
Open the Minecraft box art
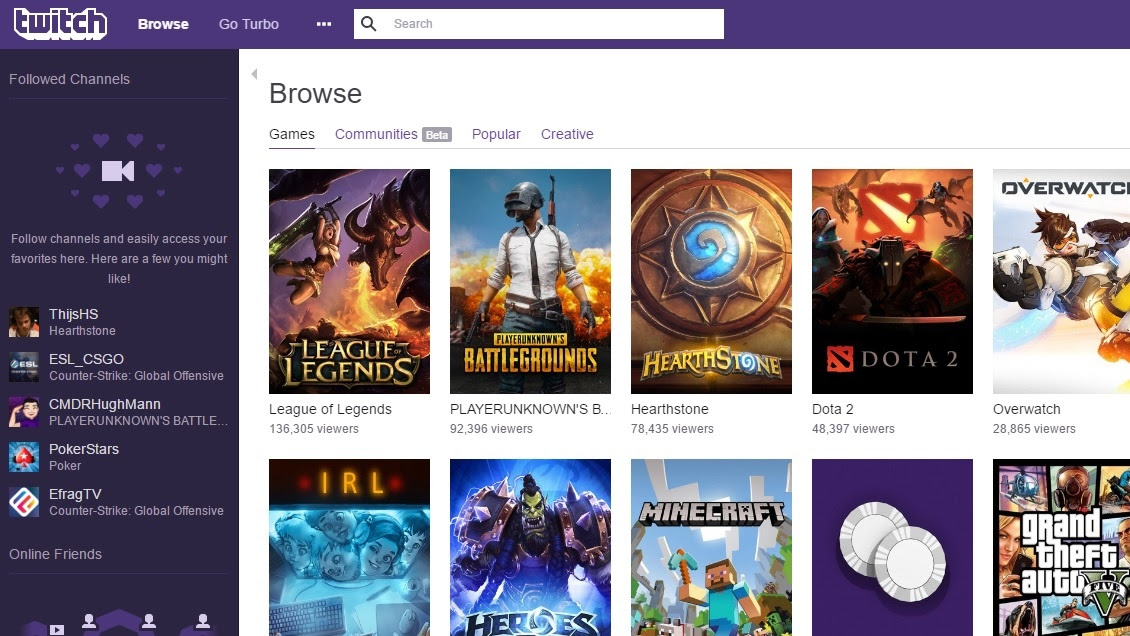[711, 547]
